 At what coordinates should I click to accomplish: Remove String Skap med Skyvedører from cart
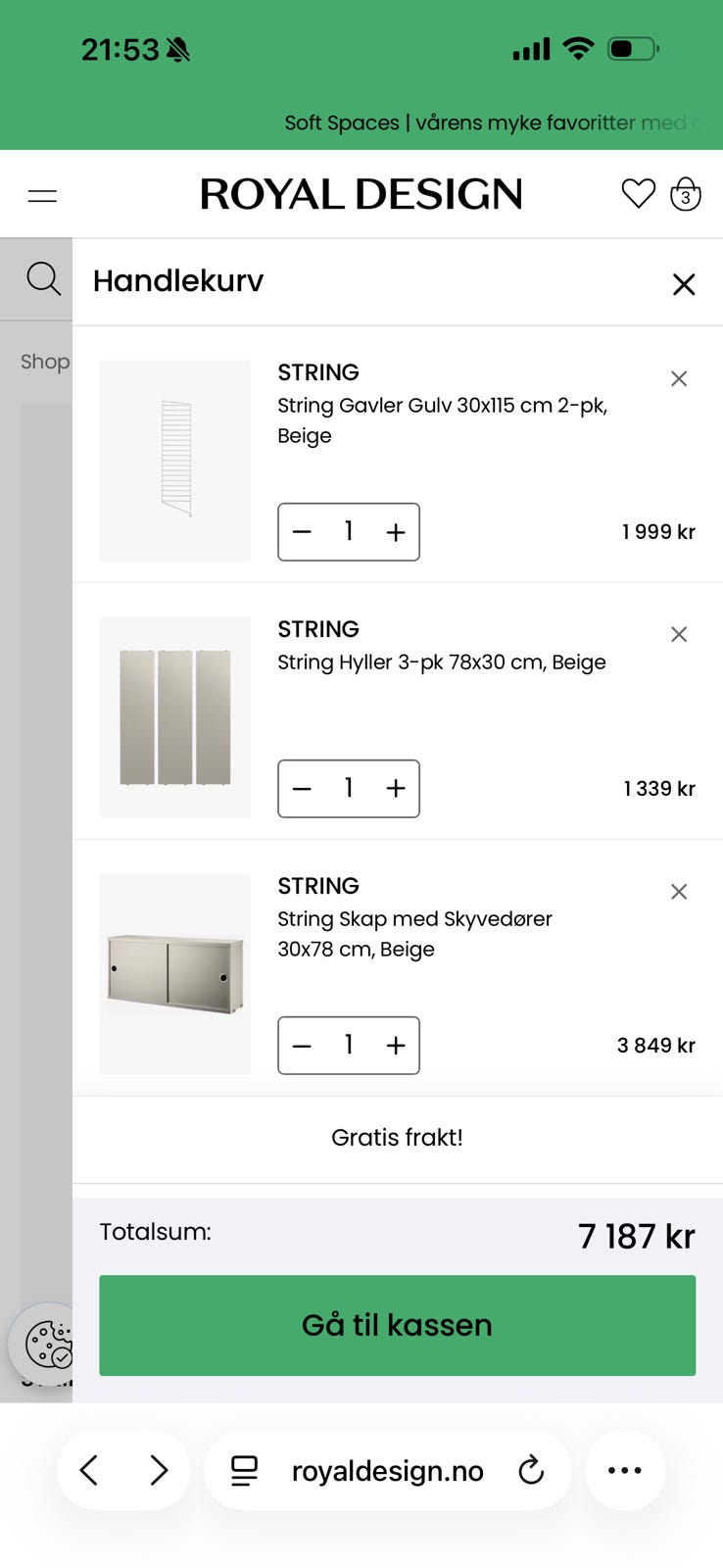679,891
